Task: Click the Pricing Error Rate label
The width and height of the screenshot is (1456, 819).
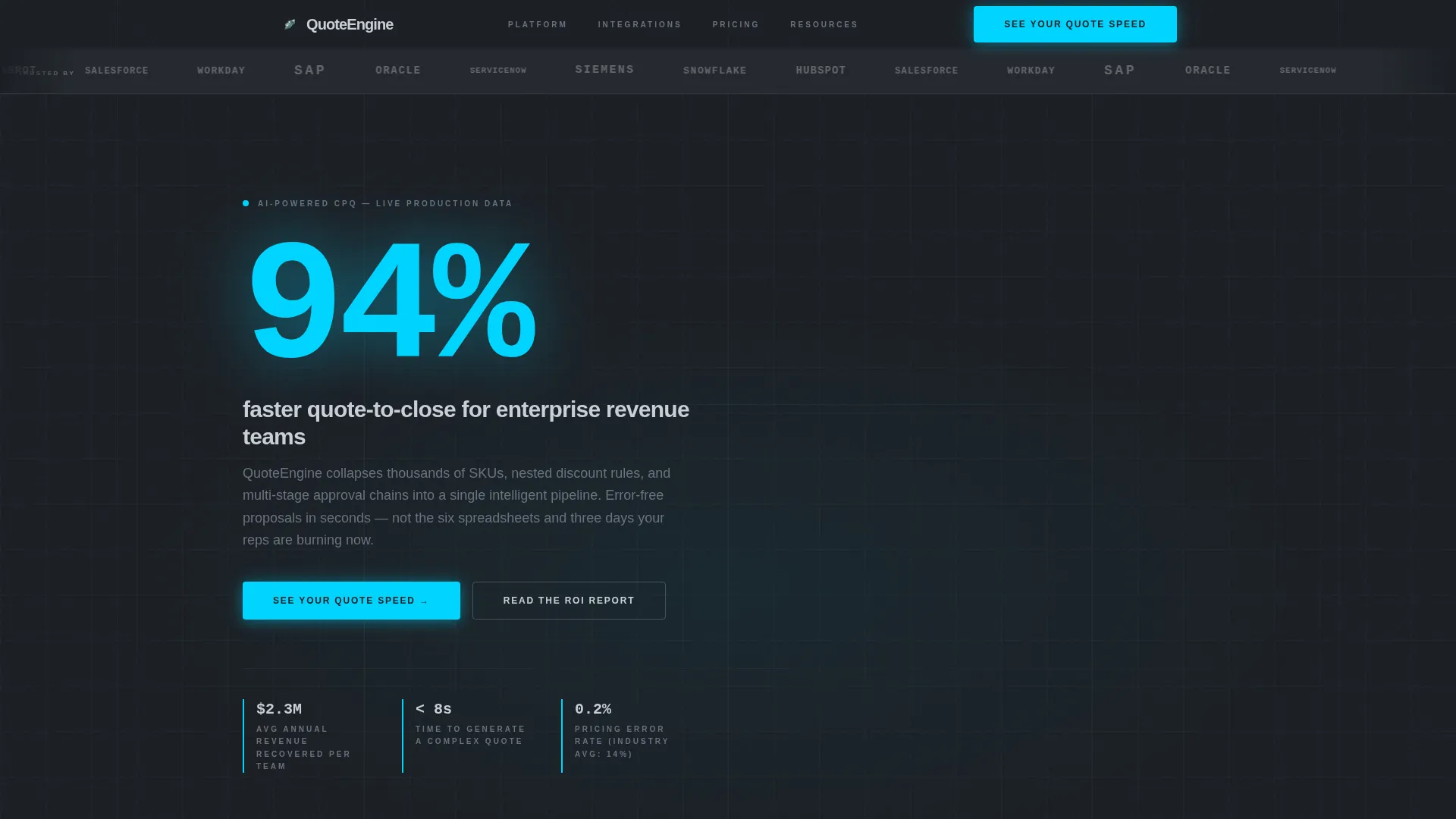Action: (622, 742)
